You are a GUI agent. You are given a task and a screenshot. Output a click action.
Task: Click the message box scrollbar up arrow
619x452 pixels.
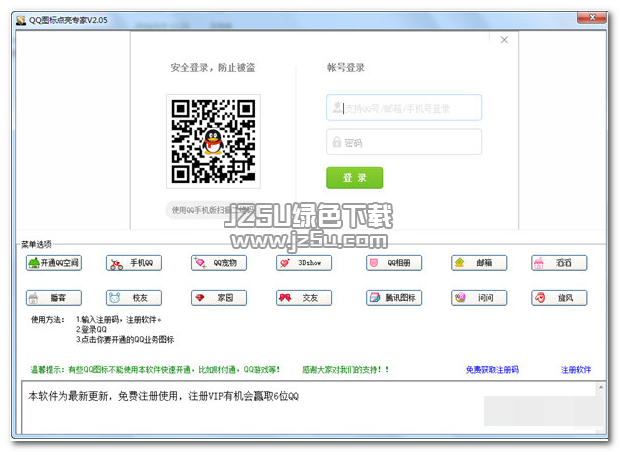tap(601, 387)
